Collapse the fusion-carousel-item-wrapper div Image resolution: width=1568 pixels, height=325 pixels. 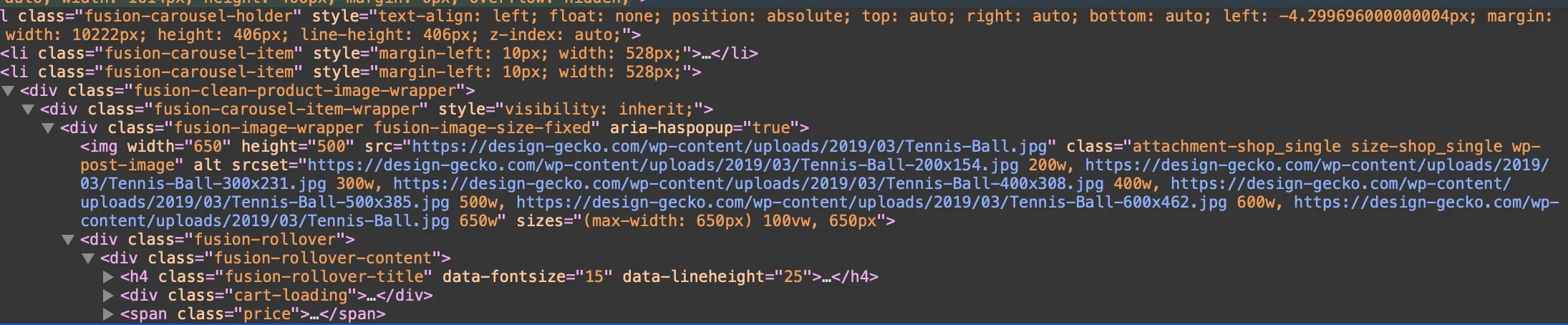[28, 110]
